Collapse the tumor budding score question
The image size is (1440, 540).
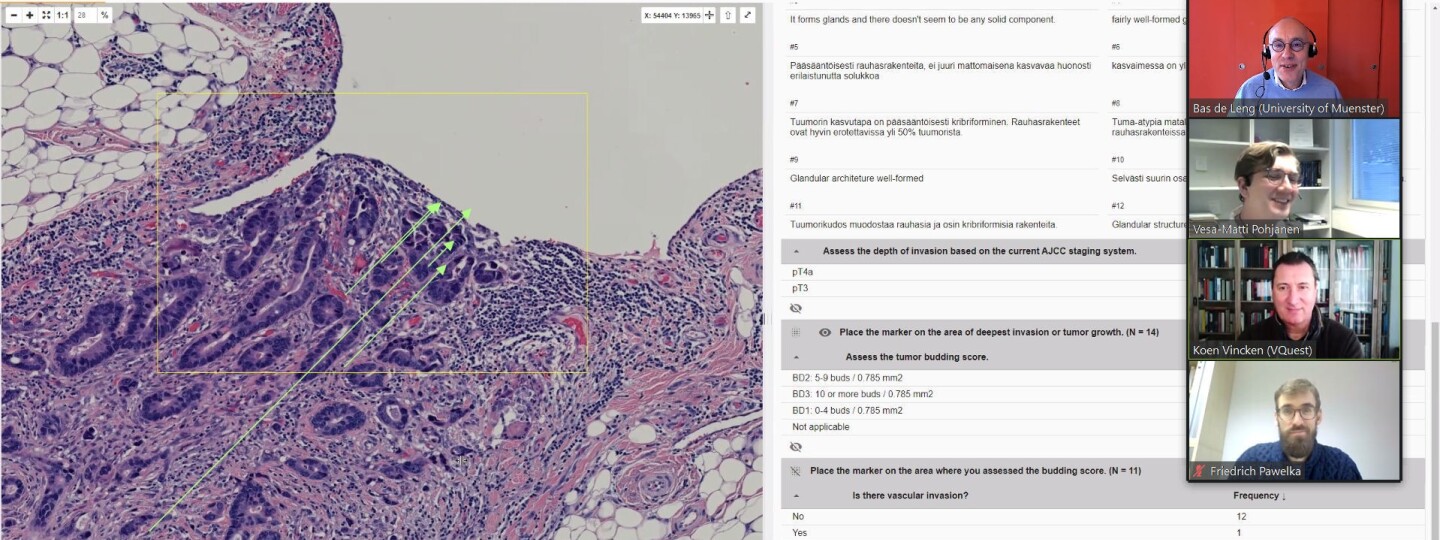coord(797,357)
